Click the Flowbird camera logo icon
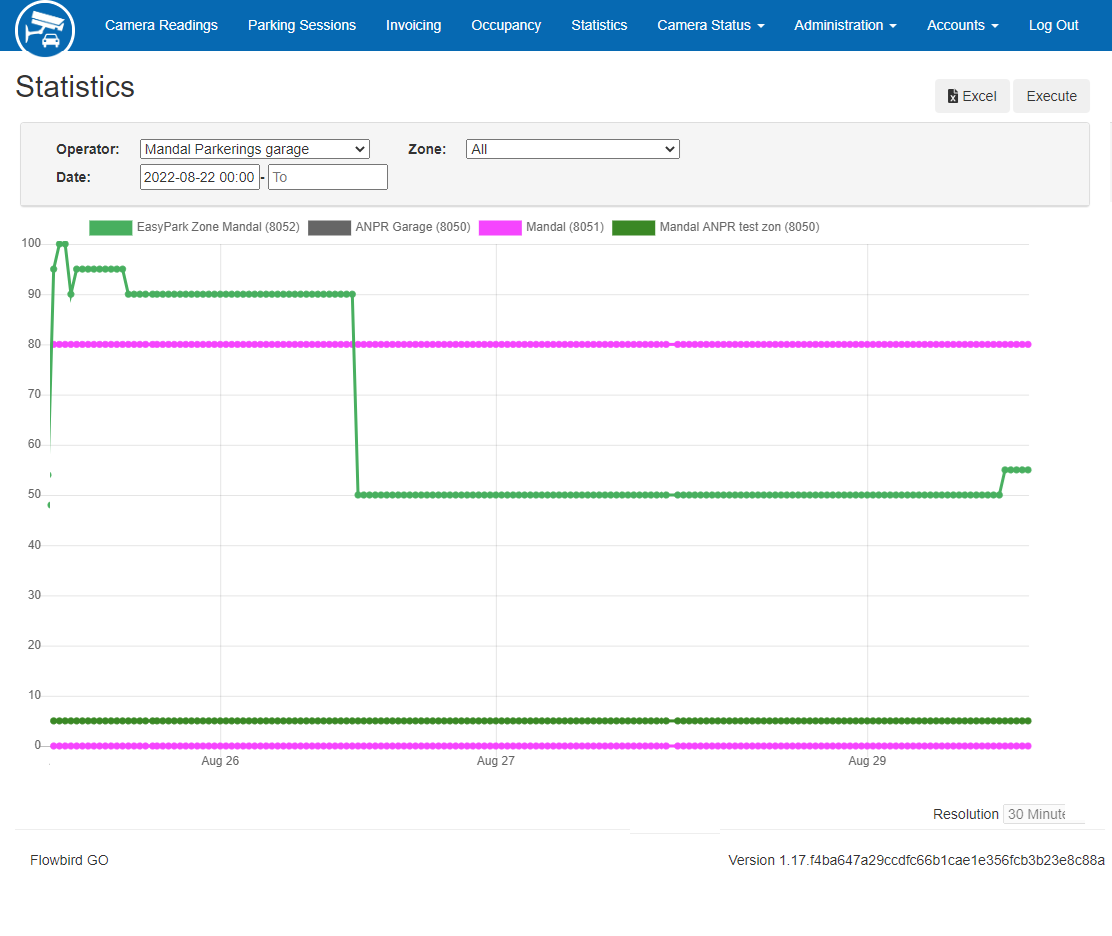Image resolution: width=1112 pixels, height=936 pixels. click(45, 29)
